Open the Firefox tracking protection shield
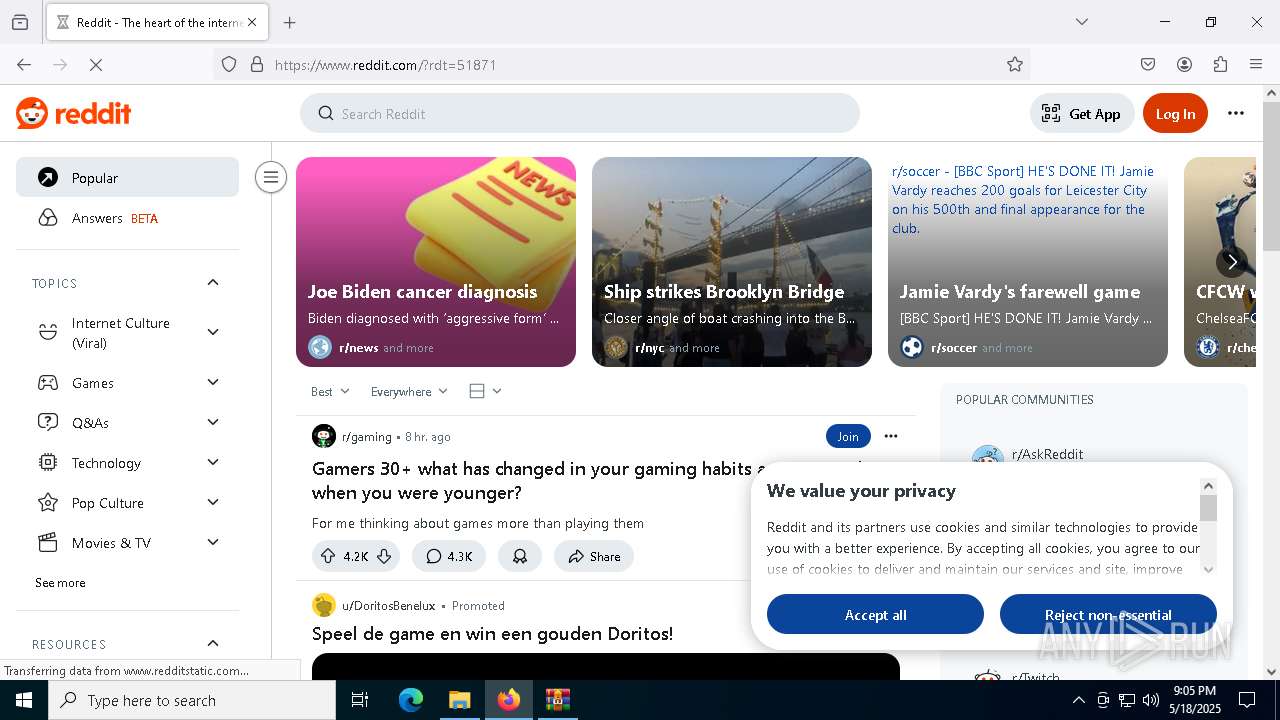Viewport: 1280px width, 720px height. pyautogui.click(x=229, y=64)
